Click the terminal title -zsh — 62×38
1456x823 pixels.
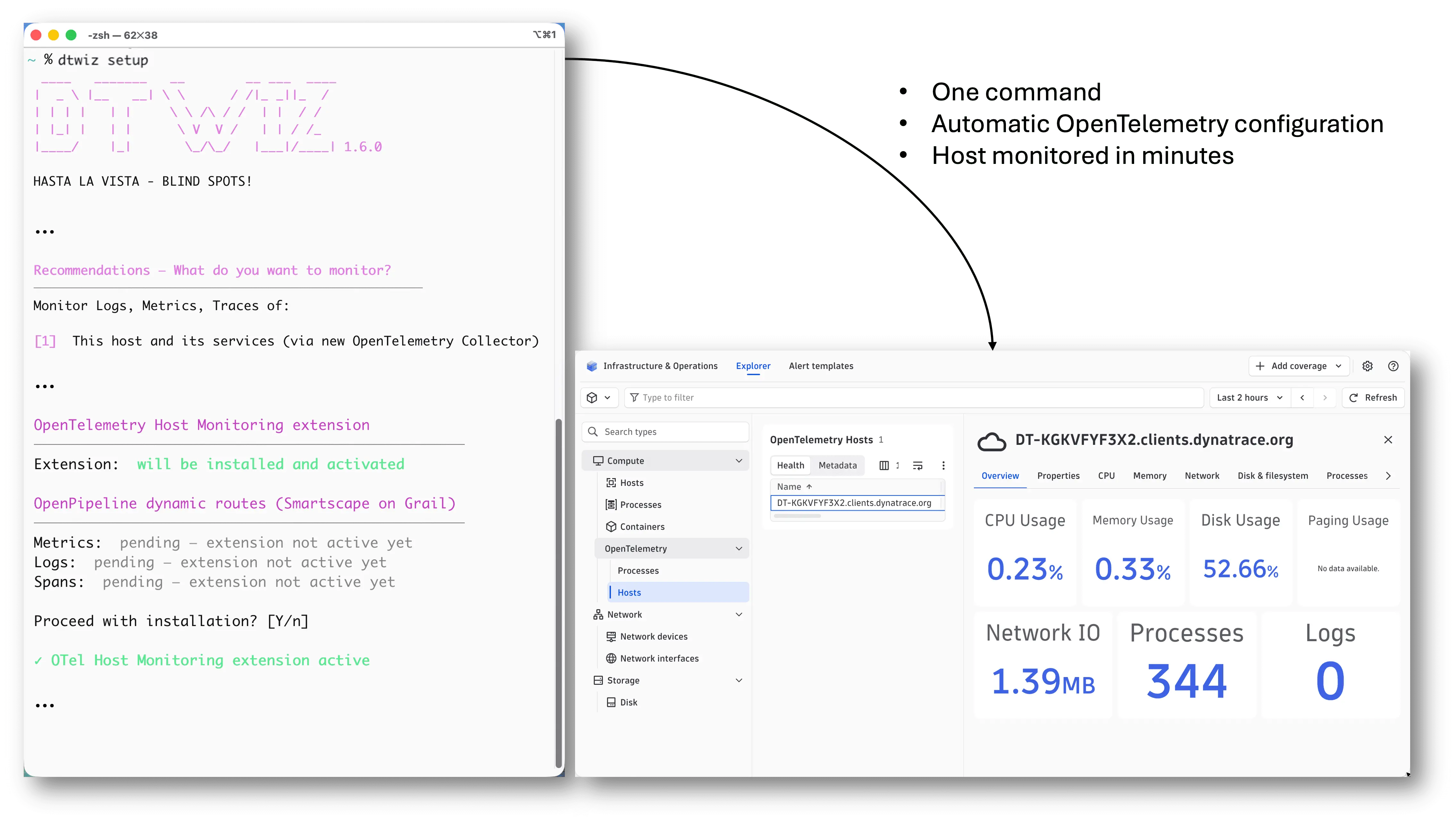[x=122, y=35]
